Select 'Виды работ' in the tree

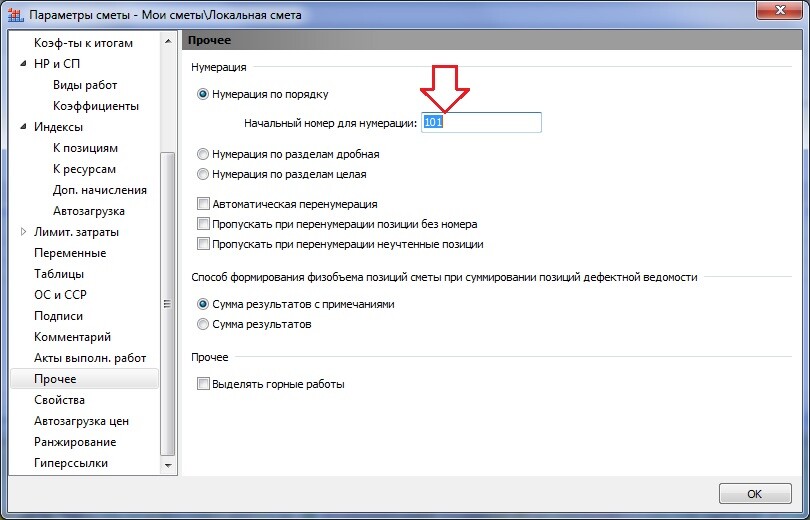(85, 85)
